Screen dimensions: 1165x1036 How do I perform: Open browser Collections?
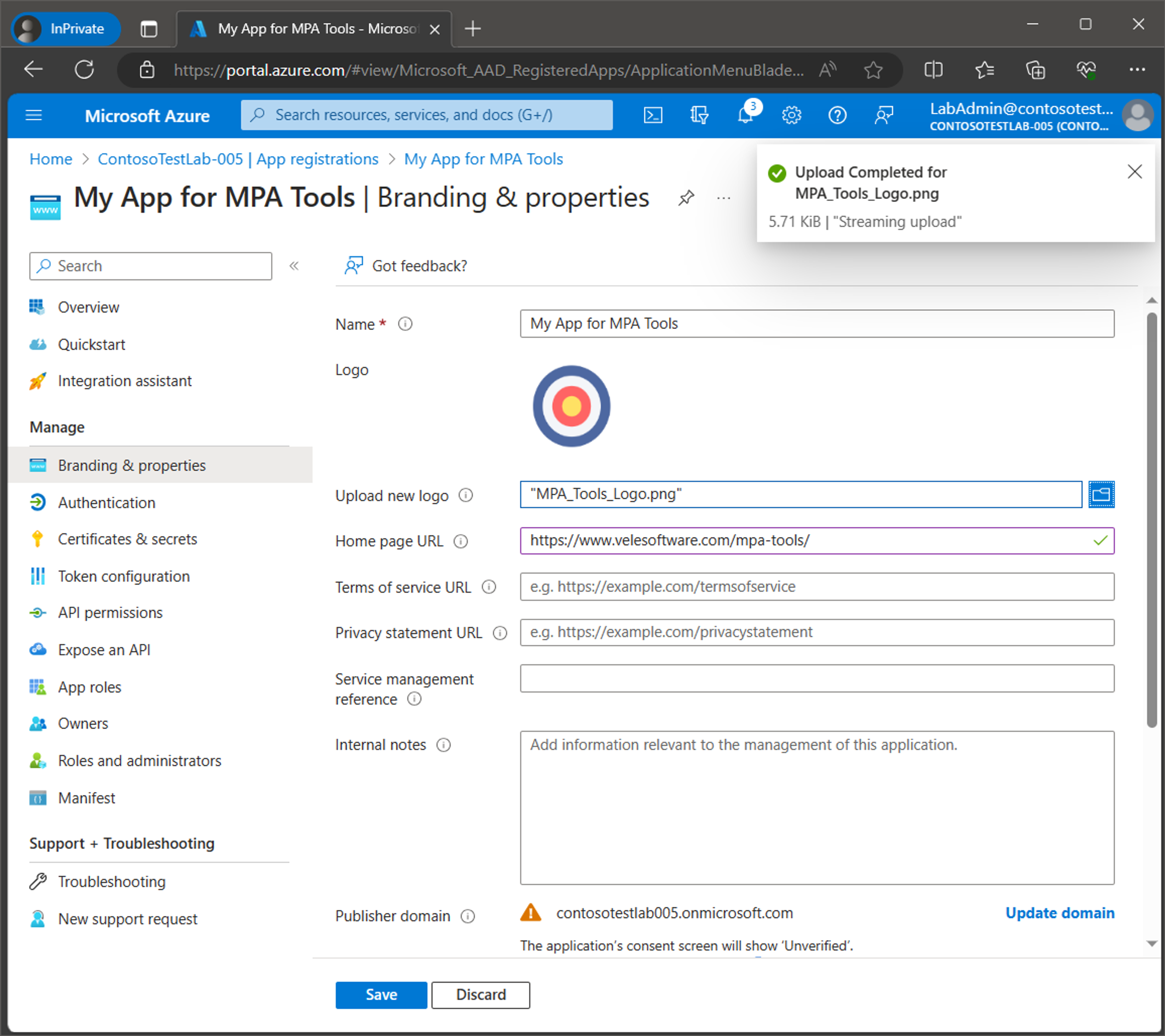[1035, 69]
